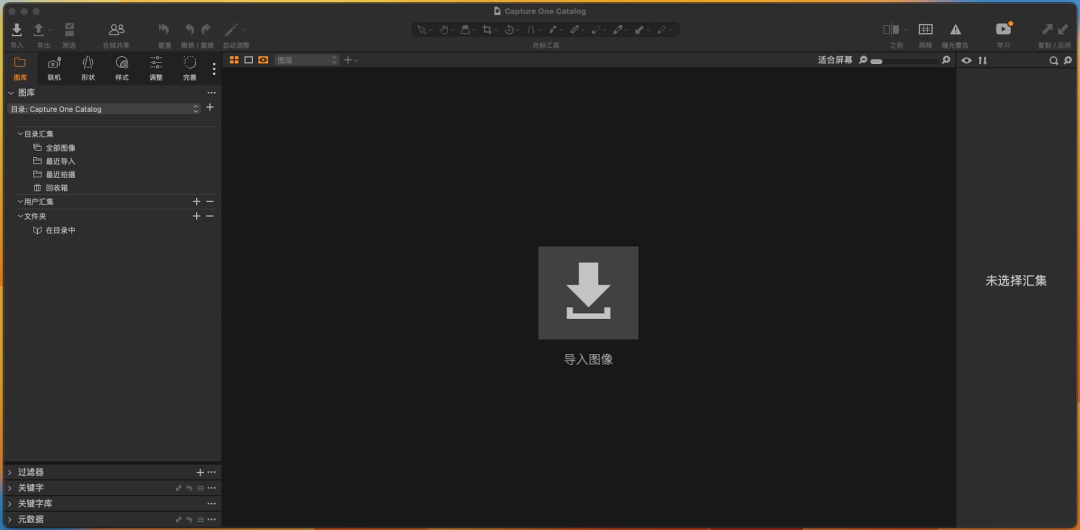1080x530 pixels.
Task: Switch to the 完善 refine tab
Action: click(x=189, y=68)
